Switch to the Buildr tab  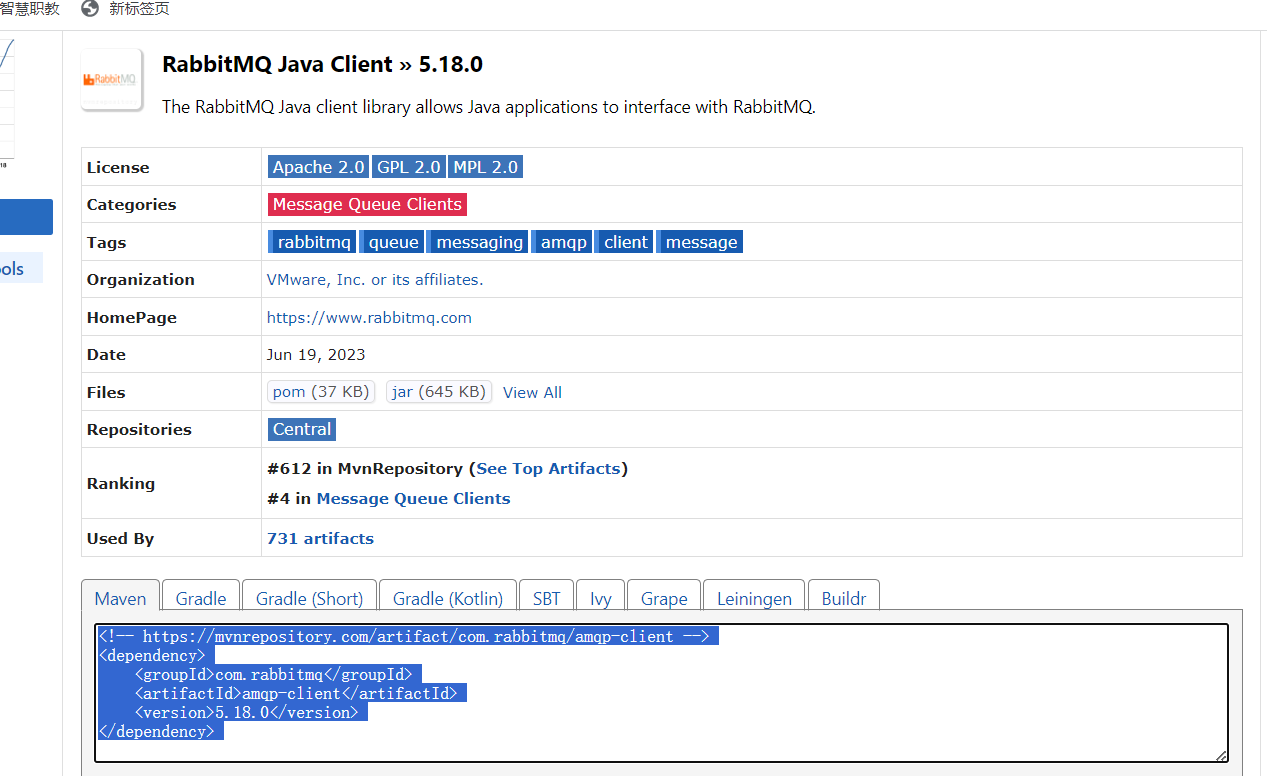point(844,598)
